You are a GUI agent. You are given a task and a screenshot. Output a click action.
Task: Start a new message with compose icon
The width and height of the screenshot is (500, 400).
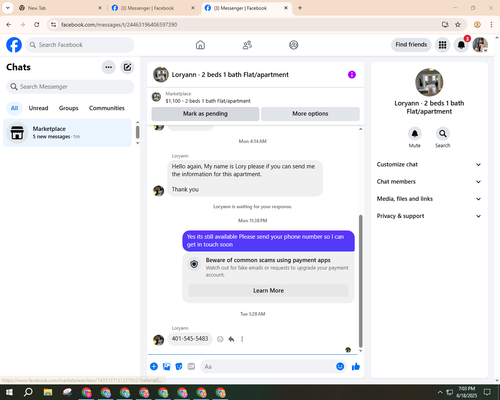coord(127,67)
